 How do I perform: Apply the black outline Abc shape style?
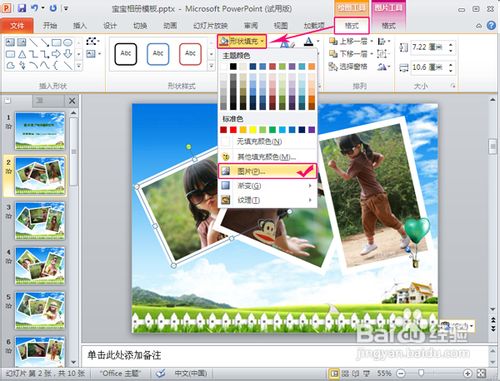tap(126, 54)
